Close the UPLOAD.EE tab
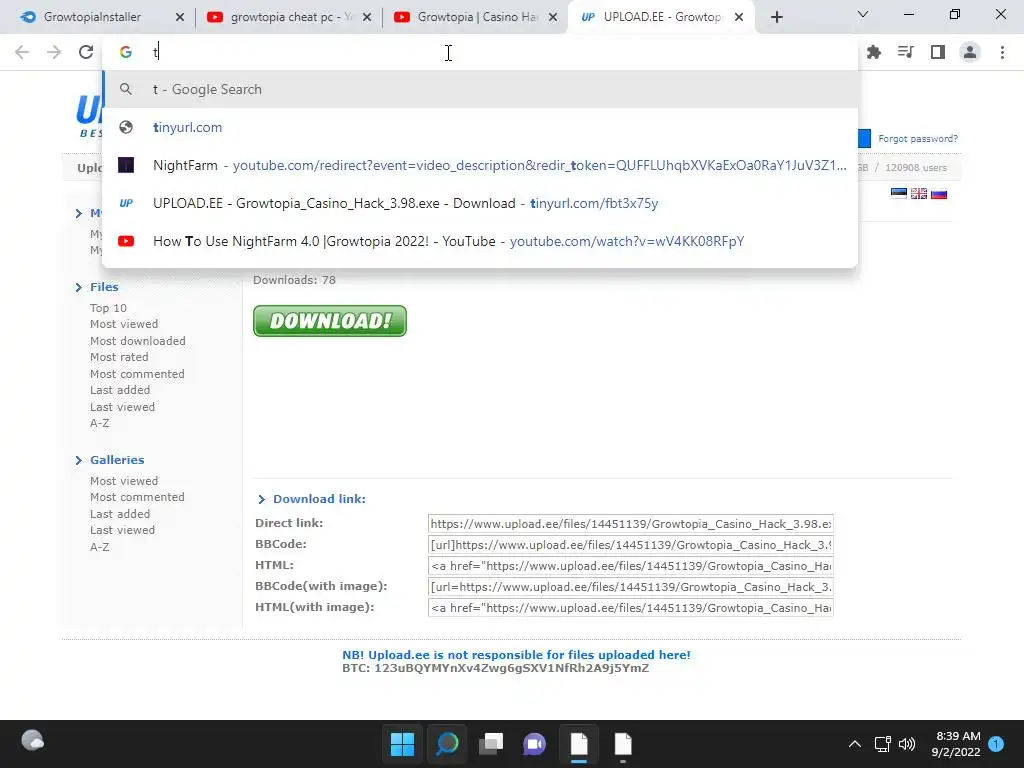 coord(739,18)
